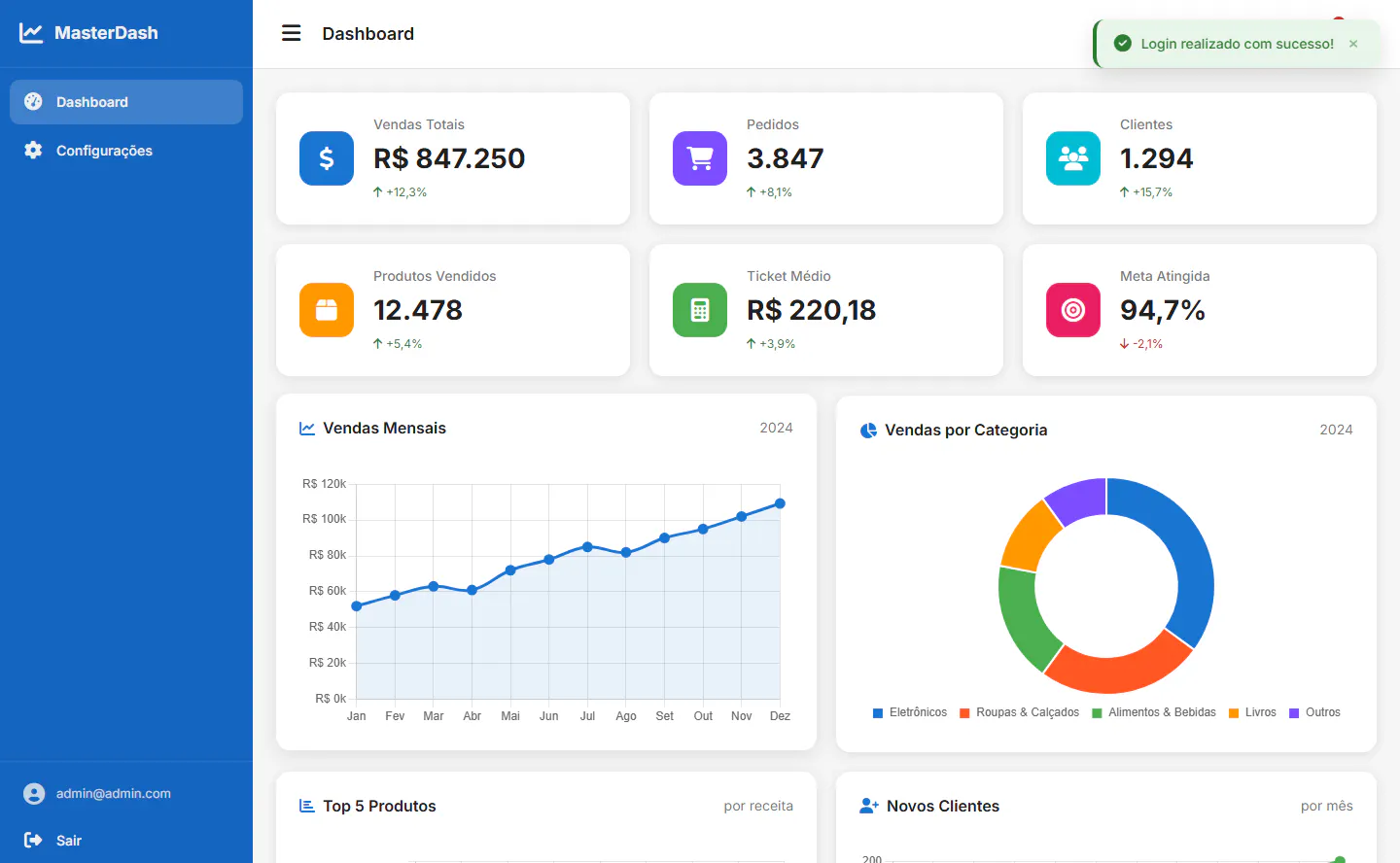Click the R$ 847.250 Vendas Totais value
This screenshot has width=1400, height=863.
coord(449,158)
